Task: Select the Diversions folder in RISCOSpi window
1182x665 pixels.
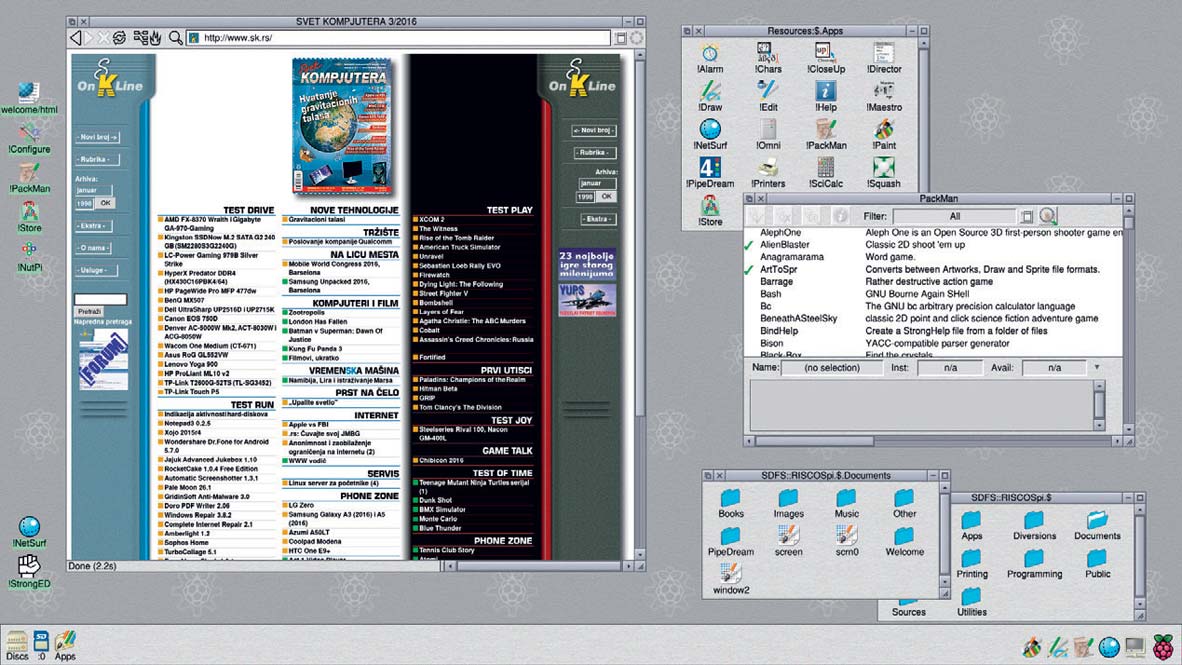Action: [1034, 526]
